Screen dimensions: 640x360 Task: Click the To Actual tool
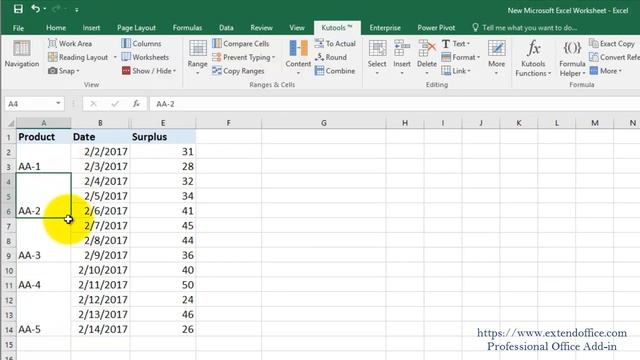(x=335, y=43)
